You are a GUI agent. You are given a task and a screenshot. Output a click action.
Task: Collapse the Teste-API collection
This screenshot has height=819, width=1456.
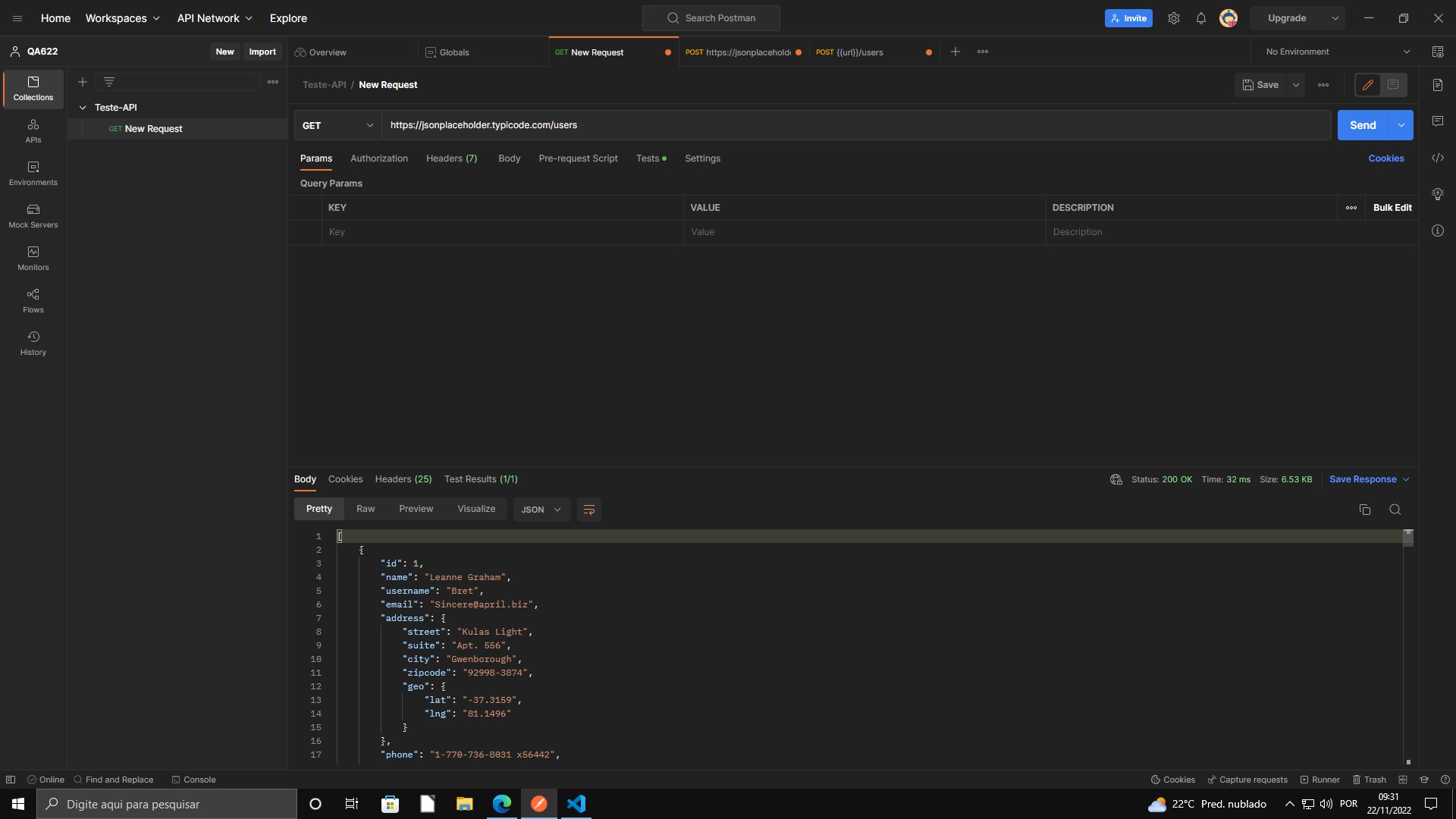83,108
